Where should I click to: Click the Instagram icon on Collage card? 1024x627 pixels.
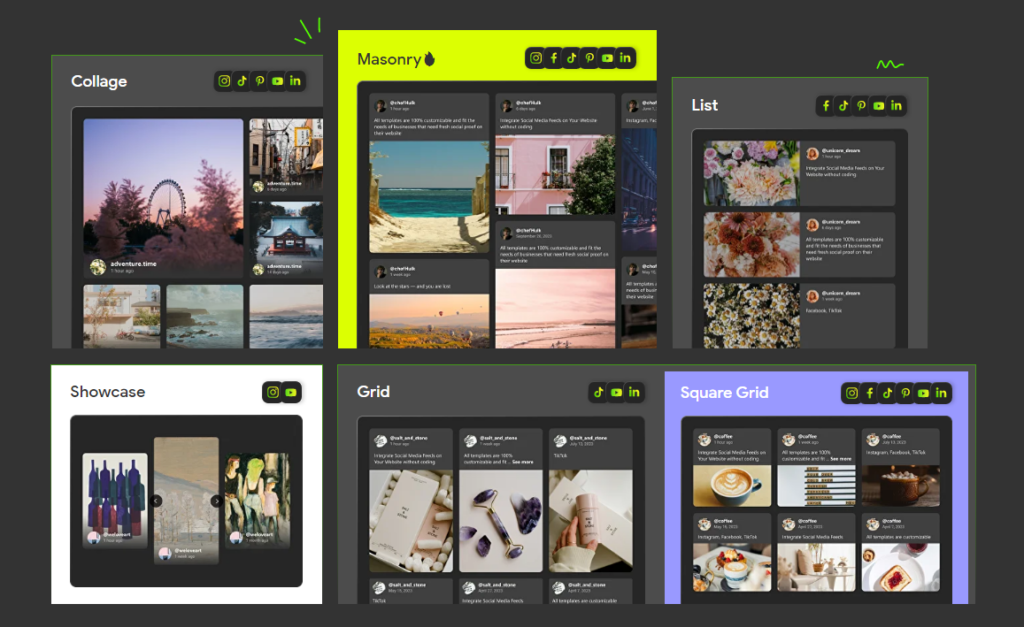click(224, 81)
